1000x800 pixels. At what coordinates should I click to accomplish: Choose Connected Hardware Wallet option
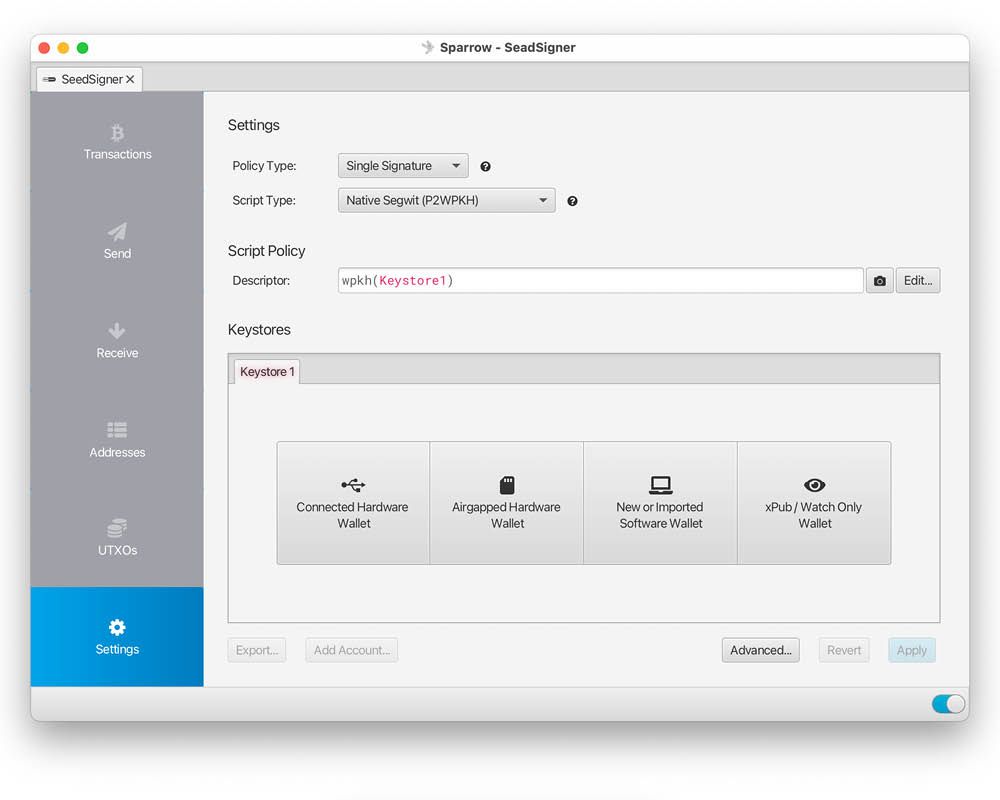coord(353,503)
